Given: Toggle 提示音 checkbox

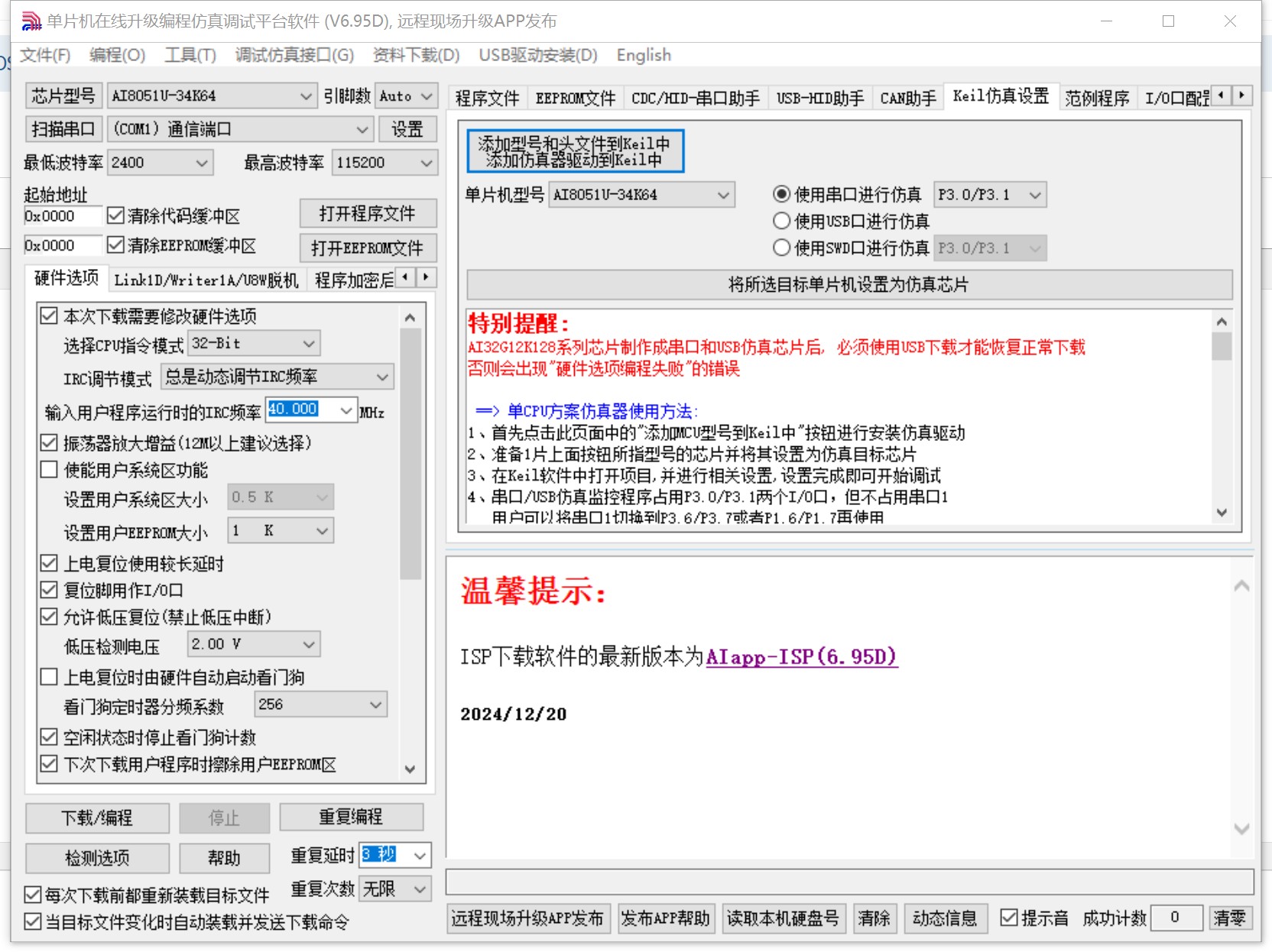Looking at the screenshot, I should (1009, 917).
